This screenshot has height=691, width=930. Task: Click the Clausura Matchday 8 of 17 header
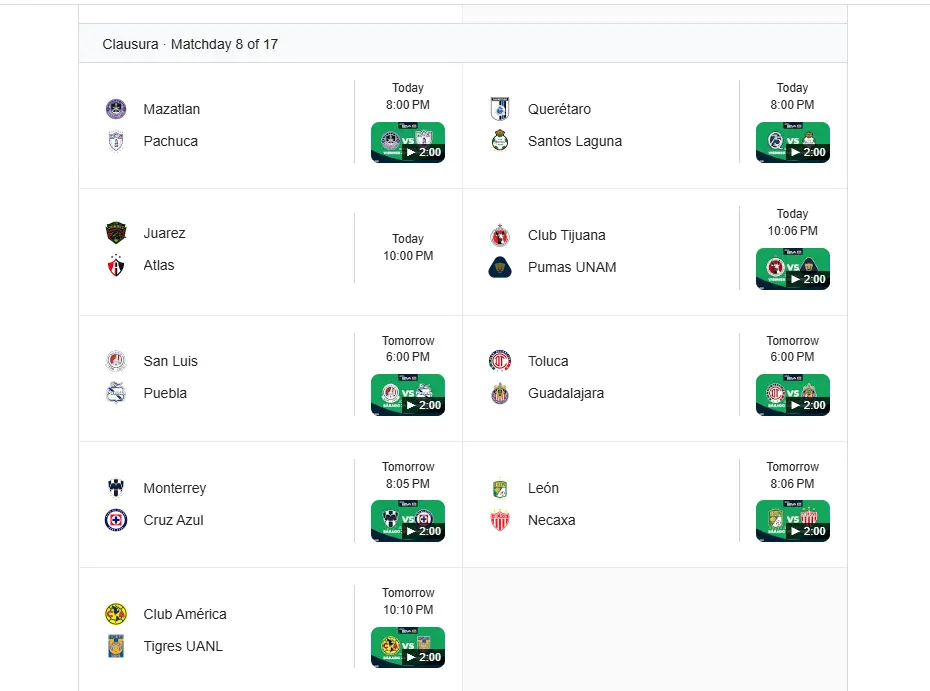point(190,44)
